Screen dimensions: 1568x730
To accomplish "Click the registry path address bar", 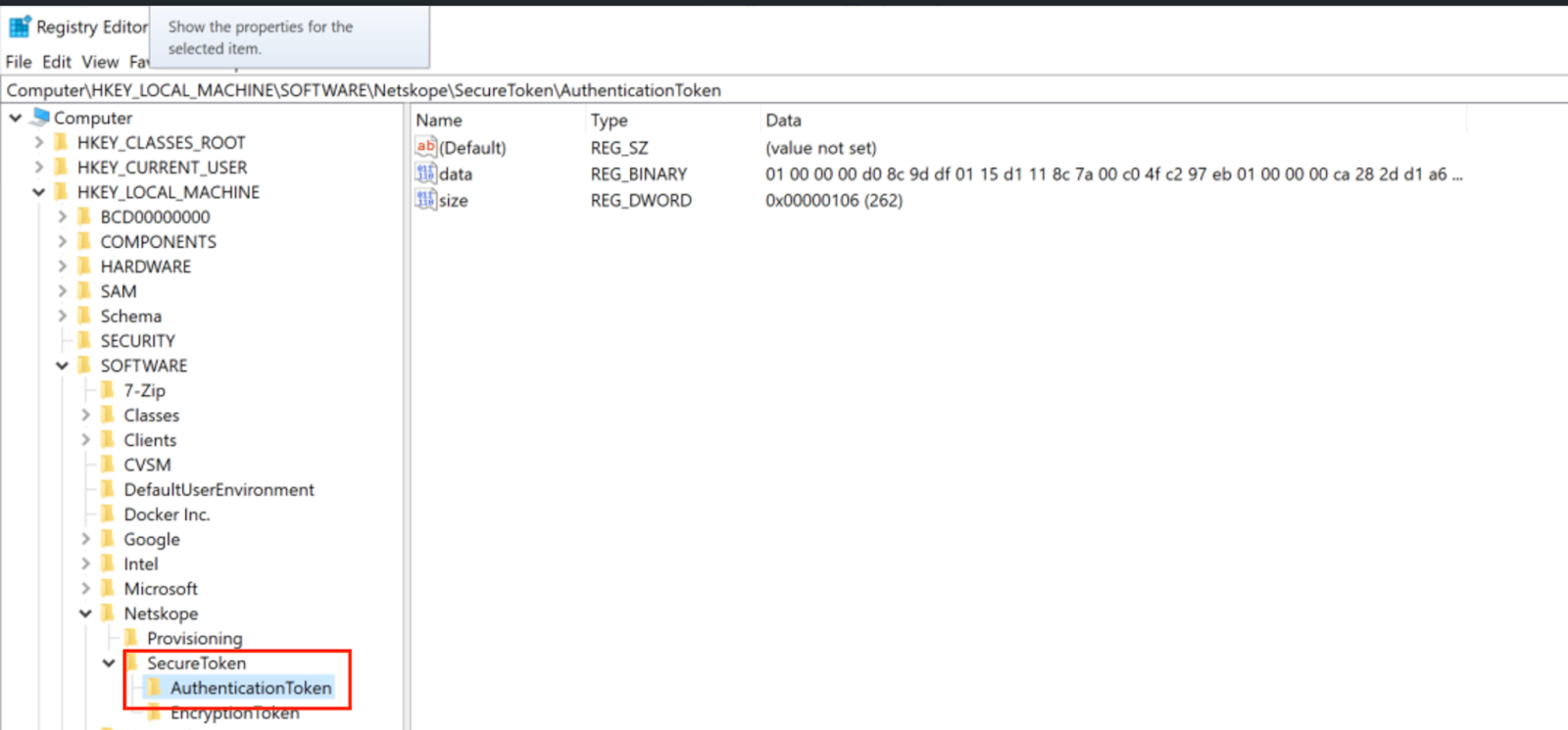I will tap(784, 90).
